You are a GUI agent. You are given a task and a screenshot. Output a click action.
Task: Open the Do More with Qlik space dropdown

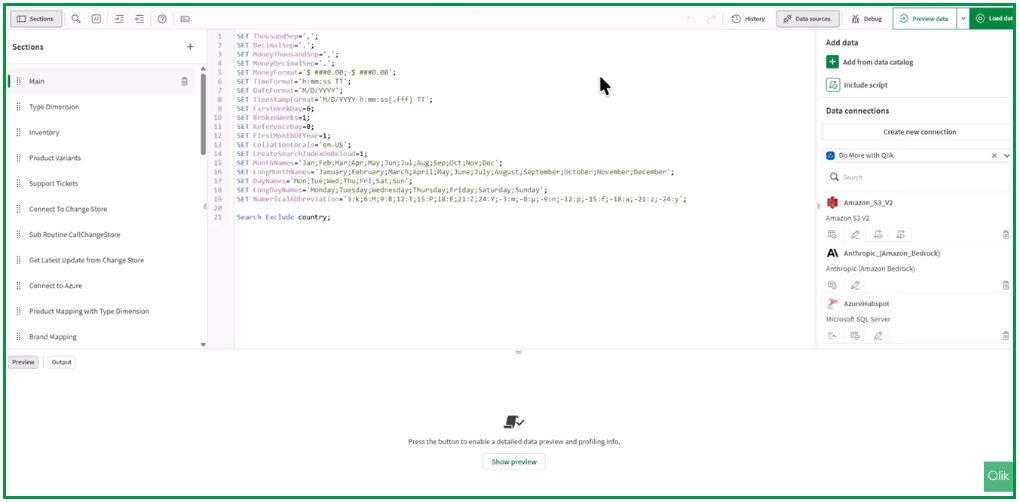tap(1006, 156)
